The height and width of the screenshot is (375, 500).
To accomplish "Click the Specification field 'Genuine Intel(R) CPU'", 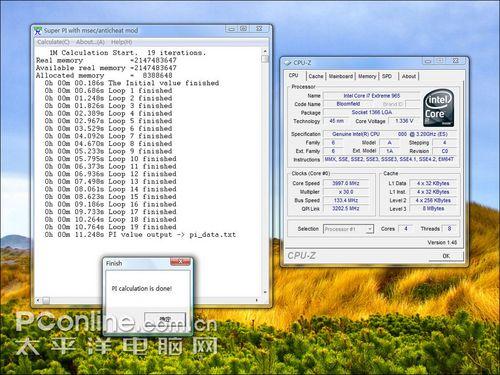I will coord(390,134).
